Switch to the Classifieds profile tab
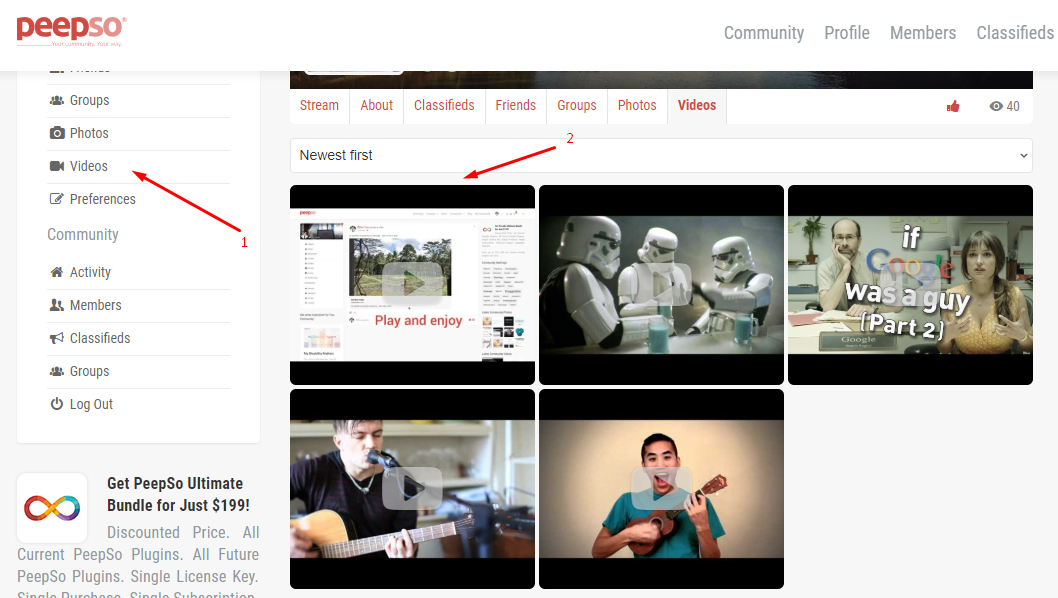 (x=444, y=106)
